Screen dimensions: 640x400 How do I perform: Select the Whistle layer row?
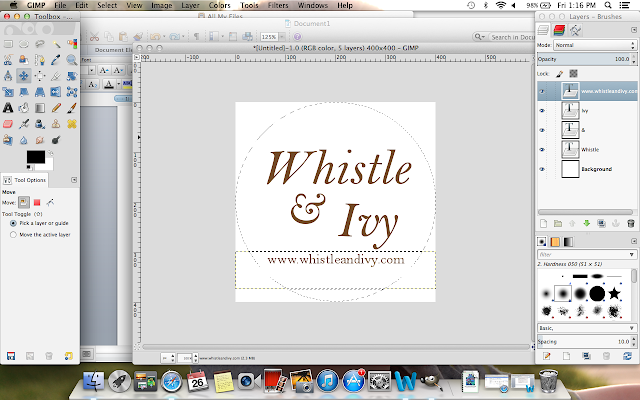[587, 149]
